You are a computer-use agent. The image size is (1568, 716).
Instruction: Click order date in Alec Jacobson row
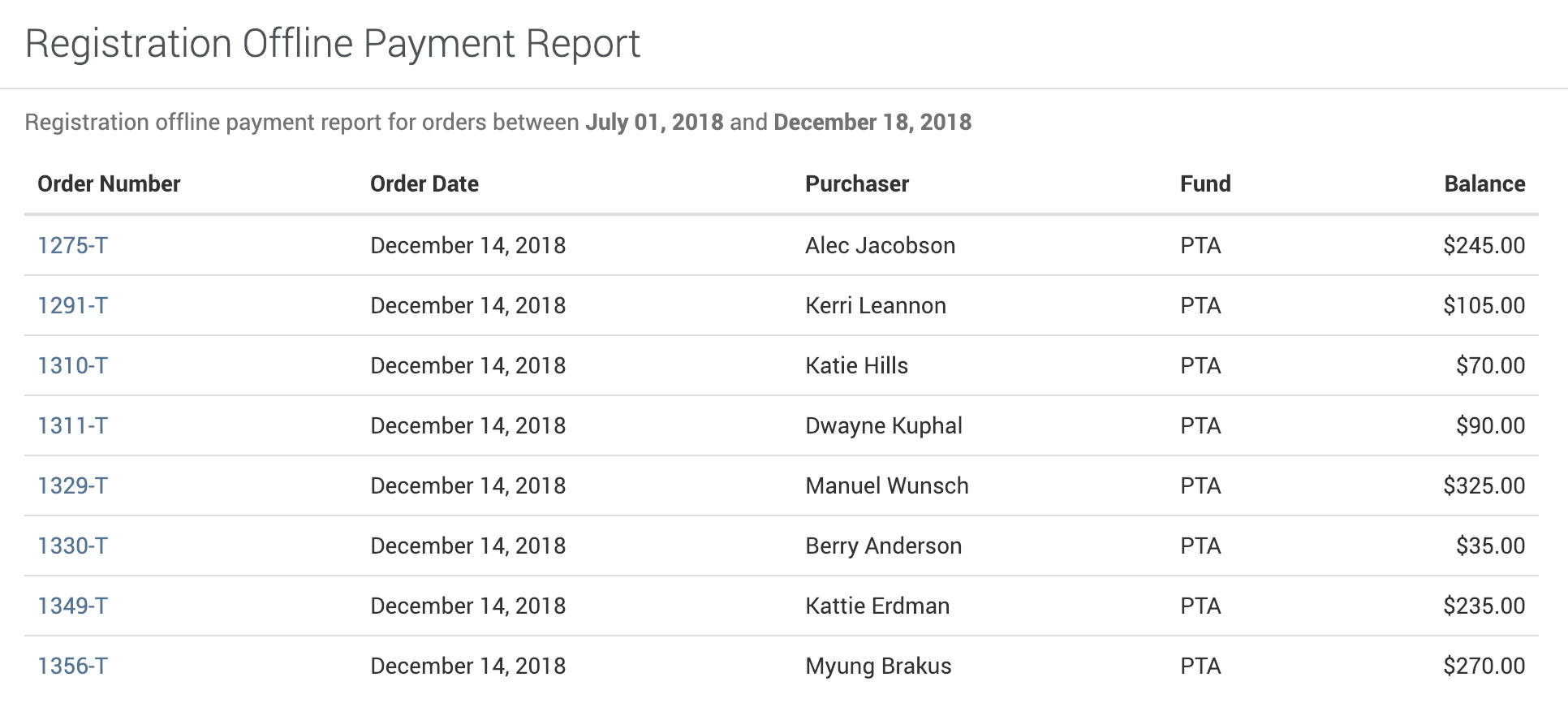[x=468, y=245]
